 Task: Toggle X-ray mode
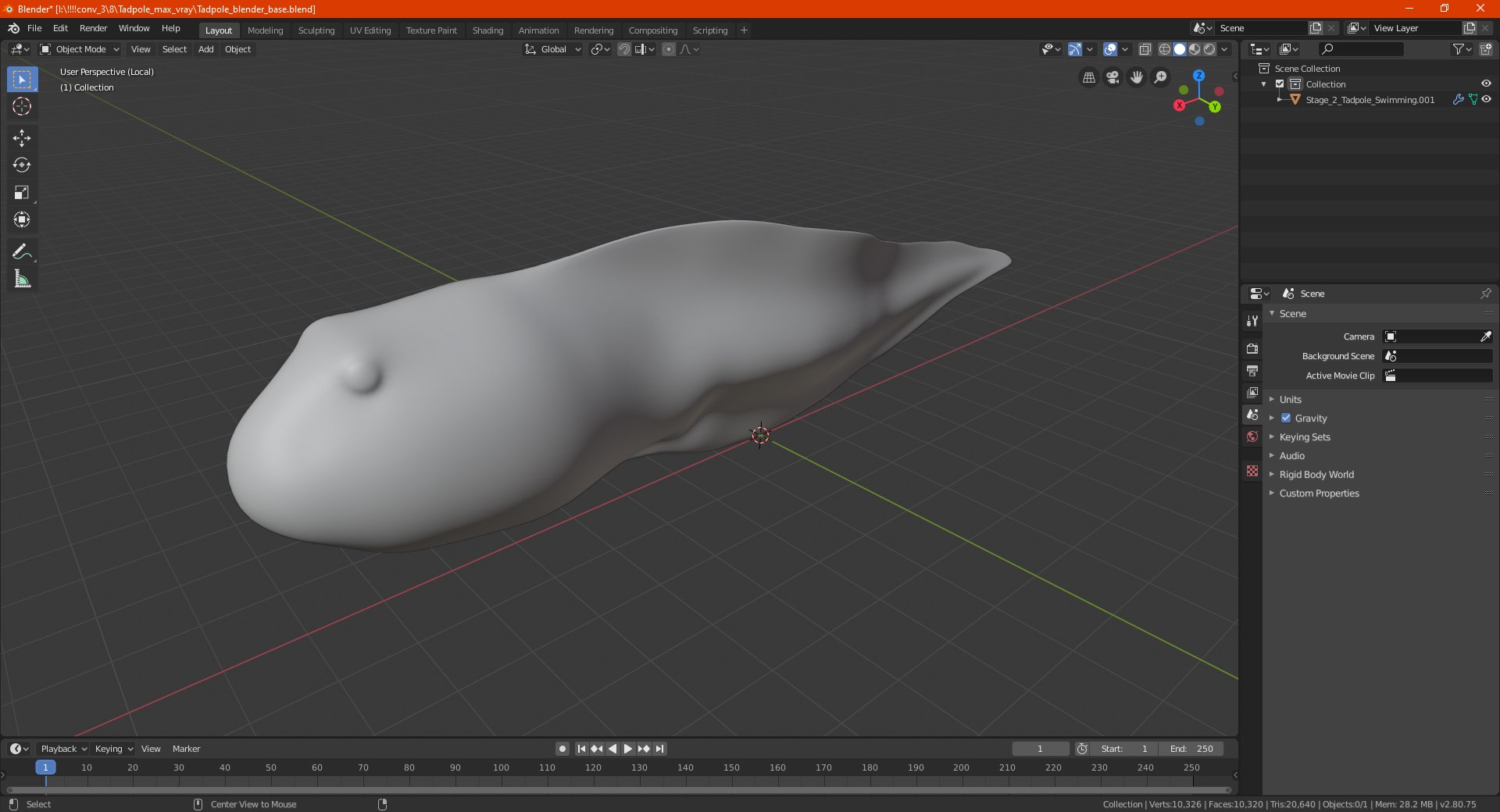[x=1145, y=49]
